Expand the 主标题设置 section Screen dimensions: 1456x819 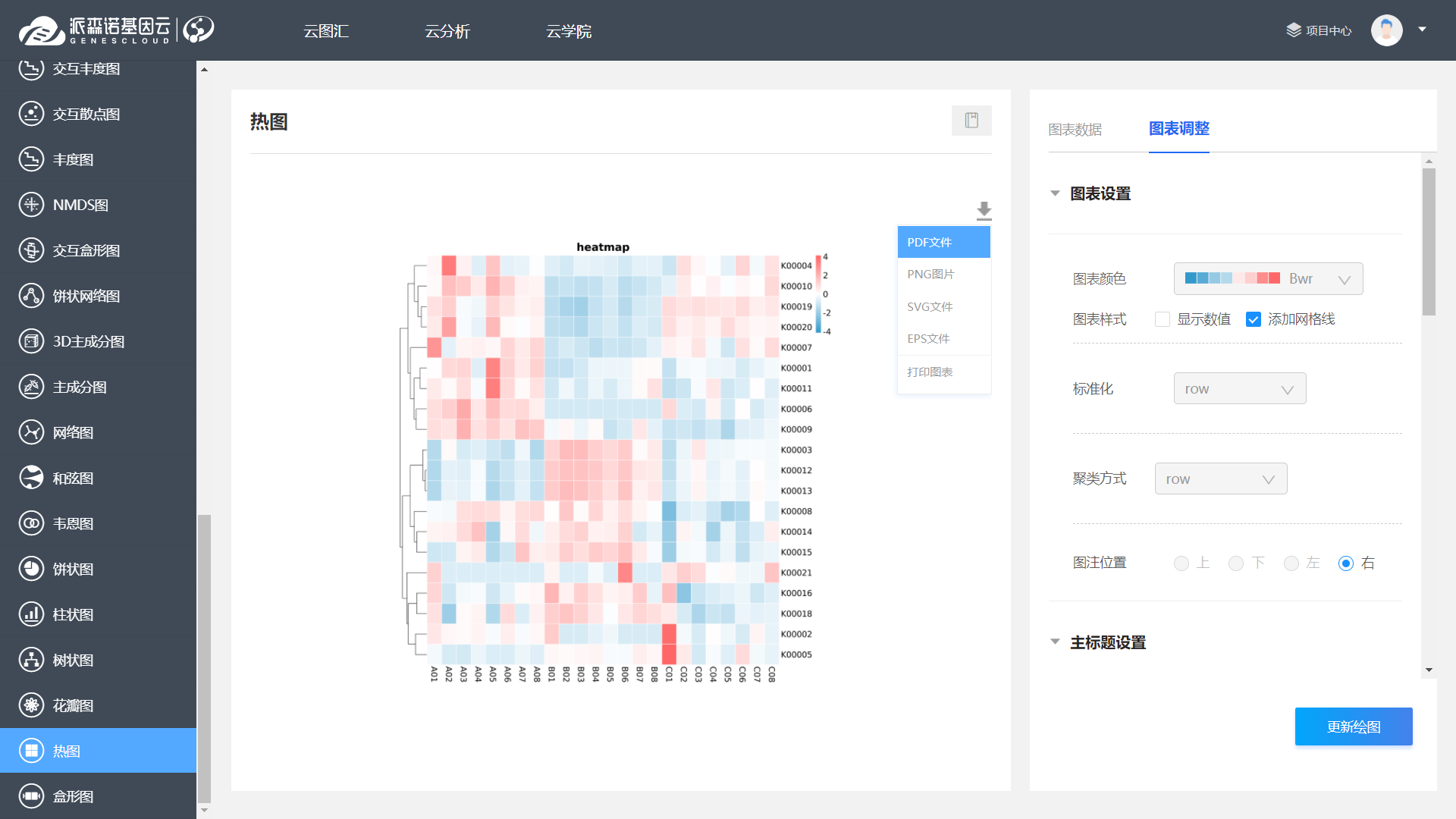1055,642
